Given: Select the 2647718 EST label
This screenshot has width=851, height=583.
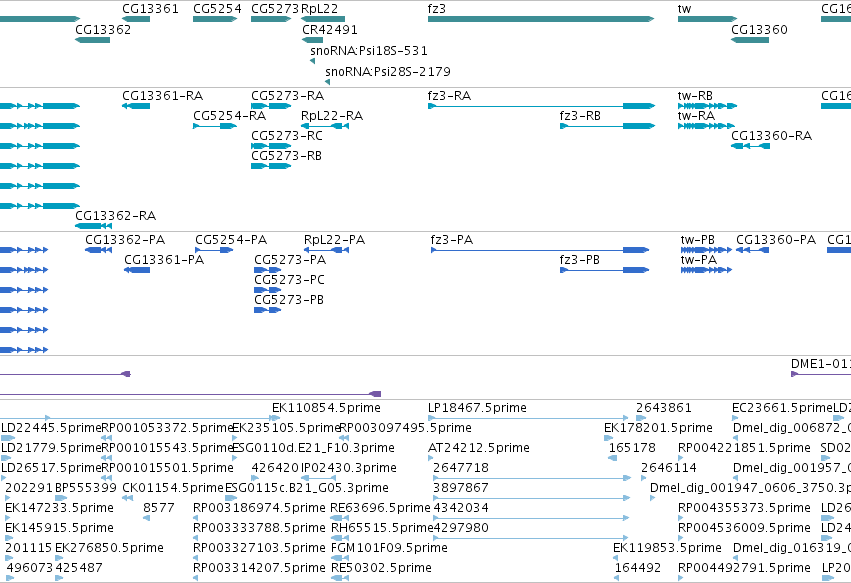Looking at the screenshot, I should (461, 468).
